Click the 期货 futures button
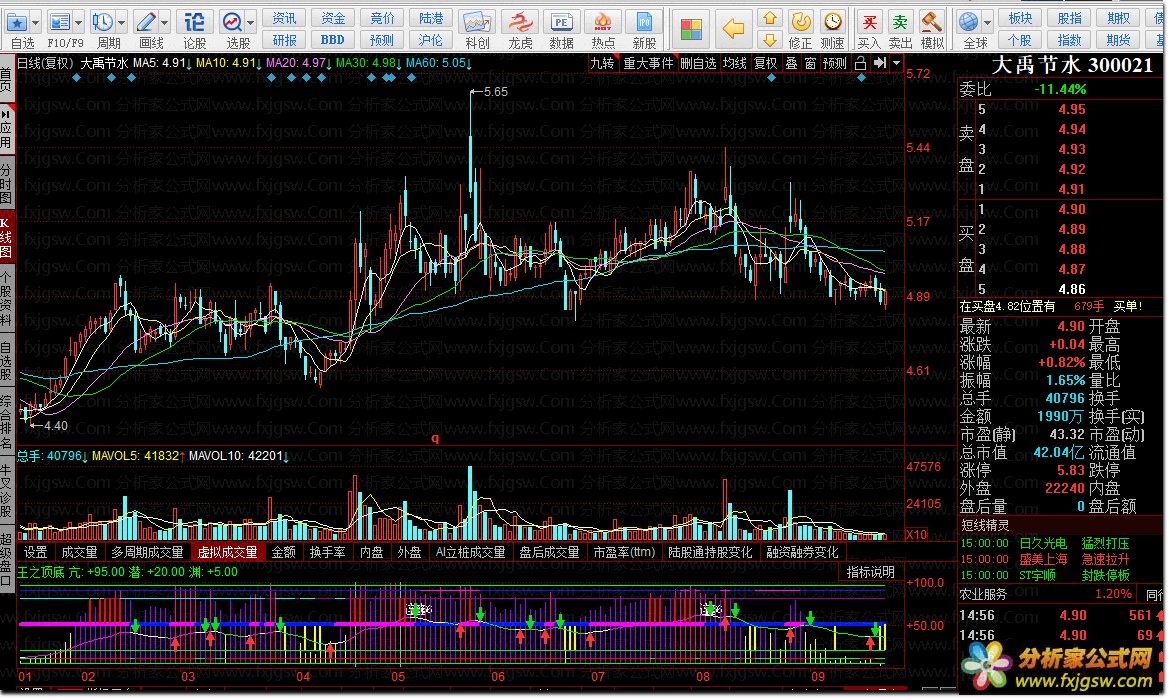The height and width of the screenshot is (698, 1169). click(1118, 40)
